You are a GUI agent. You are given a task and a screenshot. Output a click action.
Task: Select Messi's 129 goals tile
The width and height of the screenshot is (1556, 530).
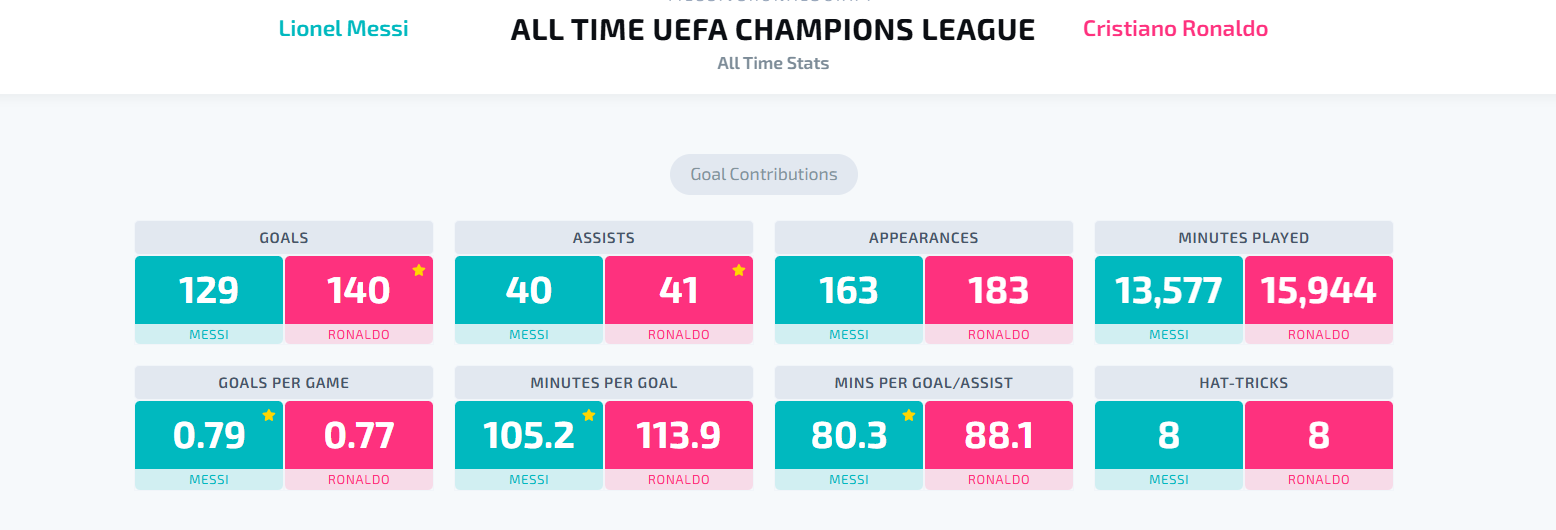209,290
